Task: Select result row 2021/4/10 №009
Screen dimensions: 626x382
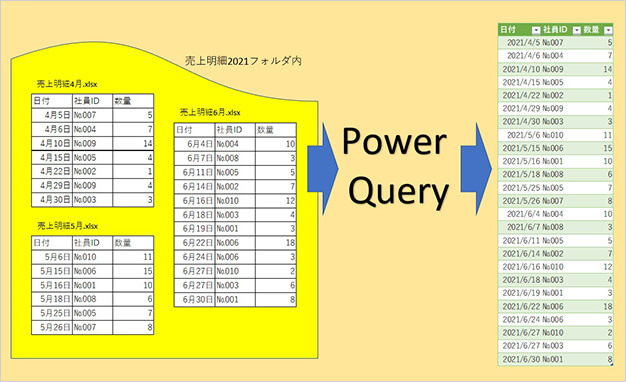Action: 555,69
